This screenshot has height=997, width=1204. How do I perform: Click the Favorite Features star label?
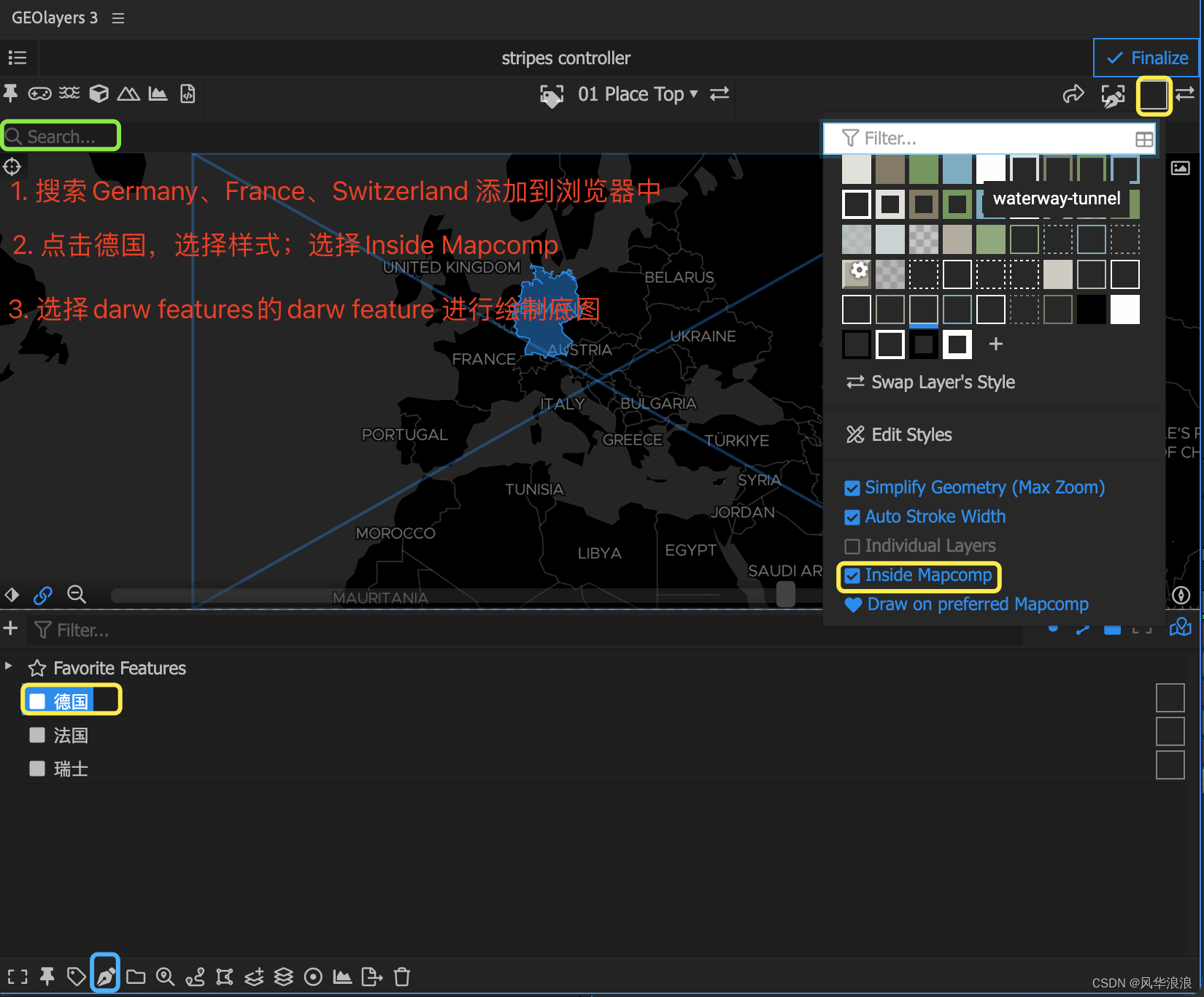tap(107, 669)
